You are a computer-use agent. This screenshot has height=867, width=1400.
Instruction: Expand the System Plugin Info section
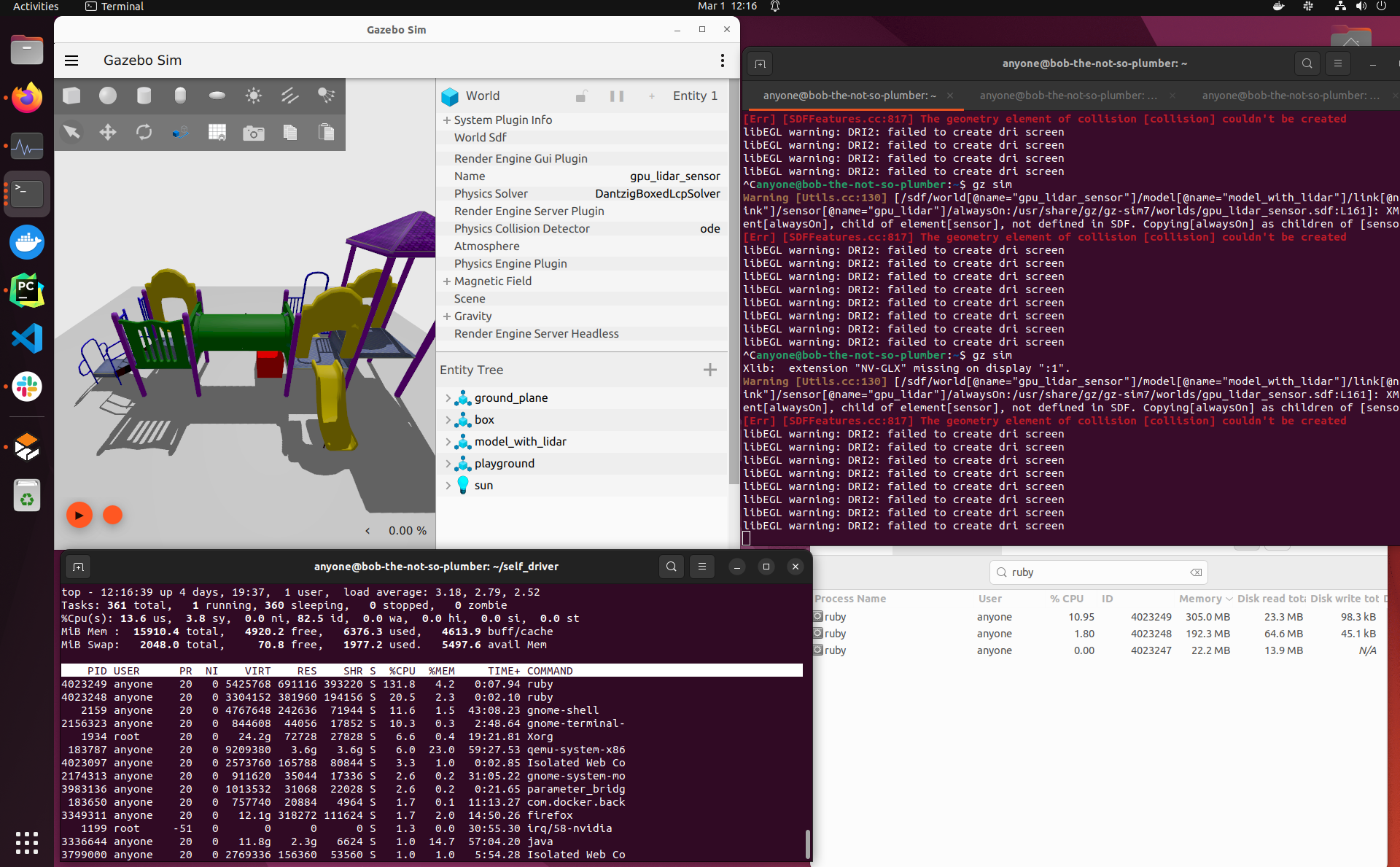coord(446,120)
